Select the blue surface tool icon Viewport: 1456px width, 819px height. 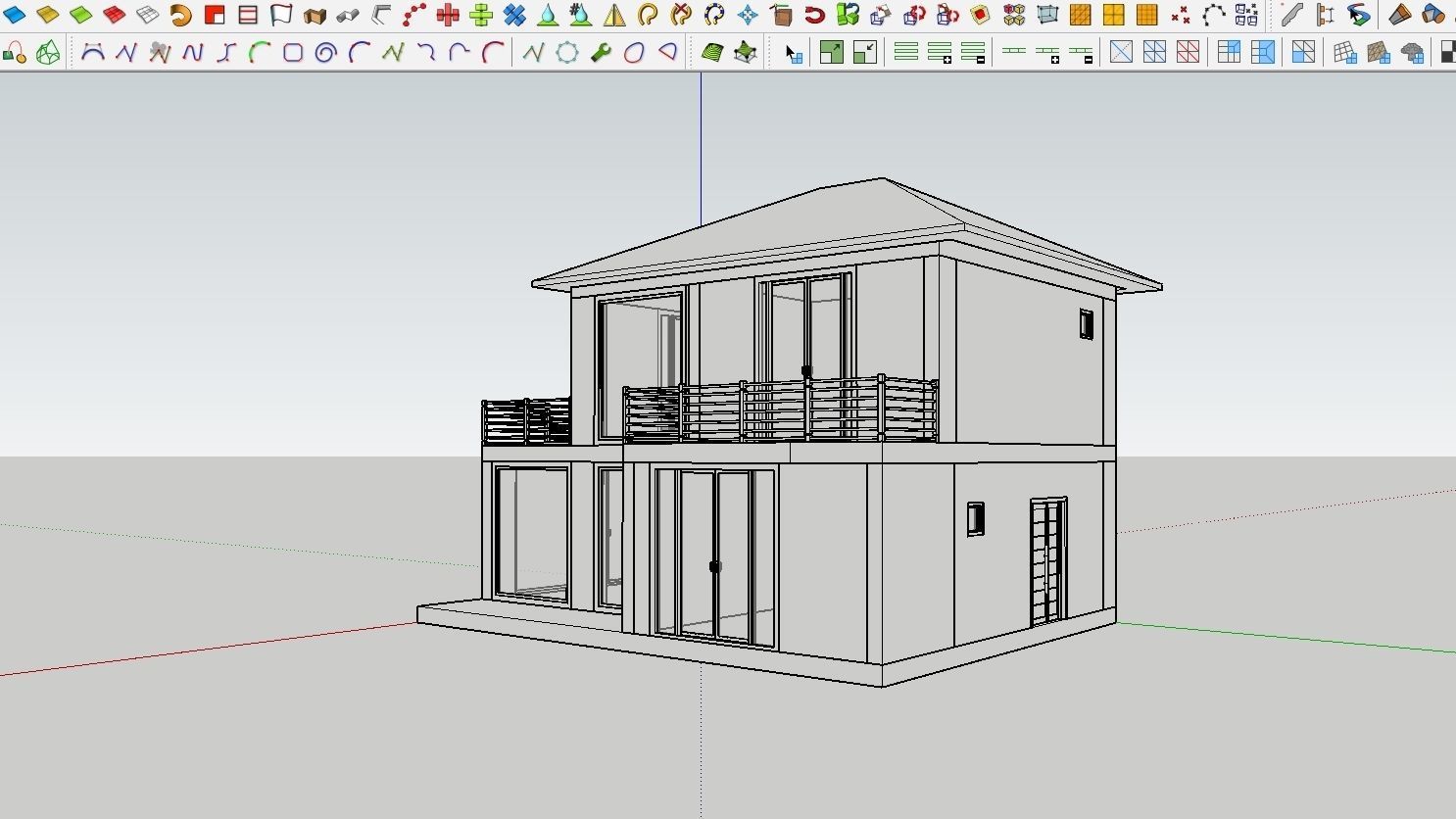coord(15,15)
